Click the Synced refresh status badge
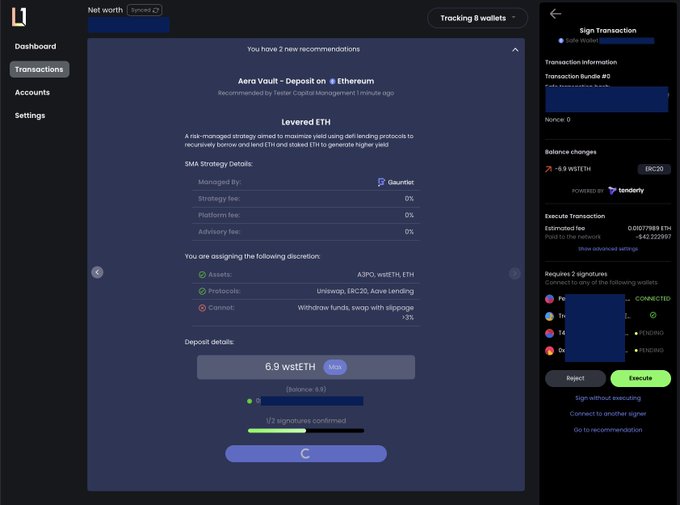680x505 pixels. point(144,10)
